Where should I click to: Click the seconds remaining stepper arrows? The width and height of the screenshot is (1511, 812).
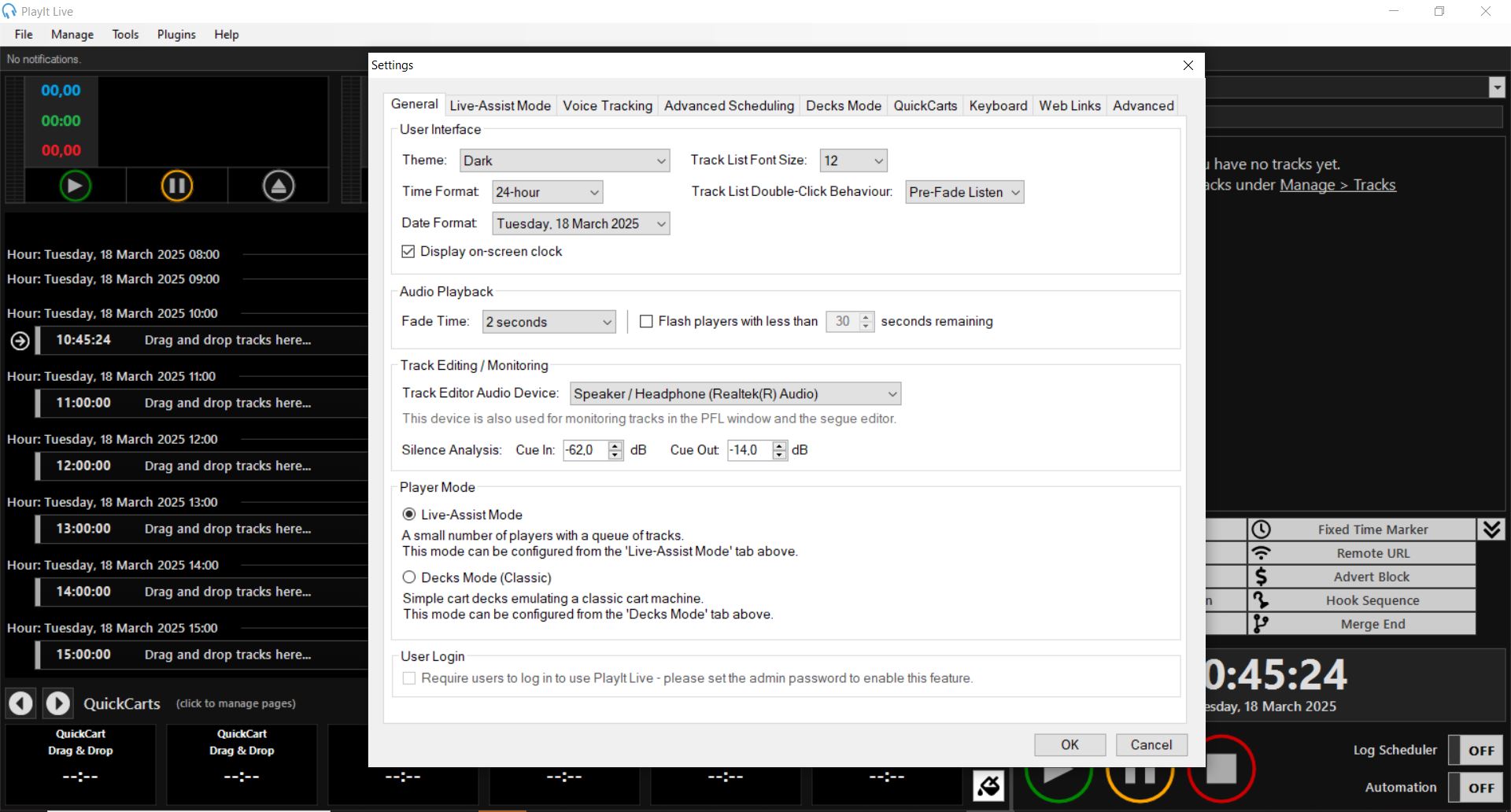coord(866,321)
